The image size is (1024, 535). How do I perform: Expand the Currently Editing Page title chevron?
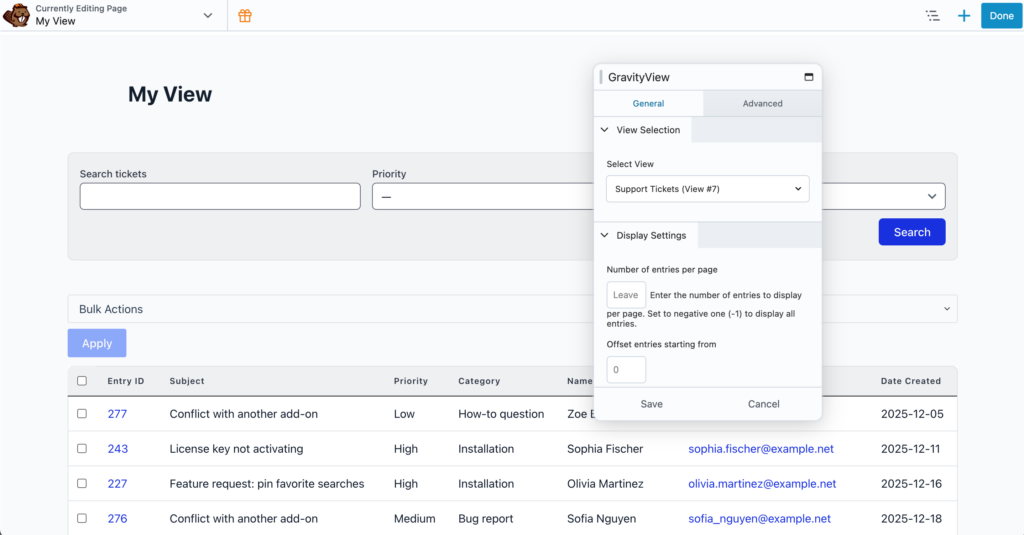(208, 16)
